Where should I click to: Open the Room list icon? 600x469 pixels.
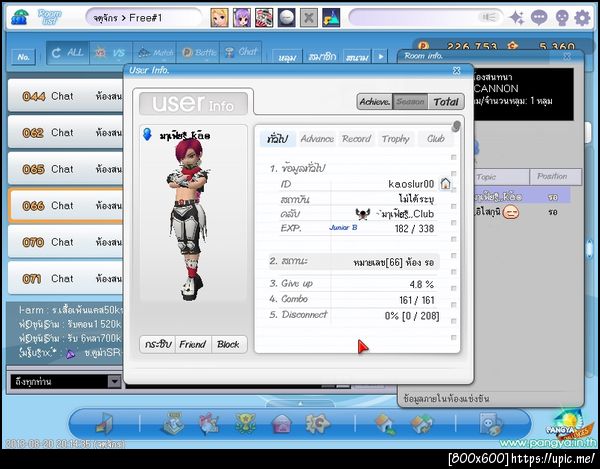click(x=20, y=17)
